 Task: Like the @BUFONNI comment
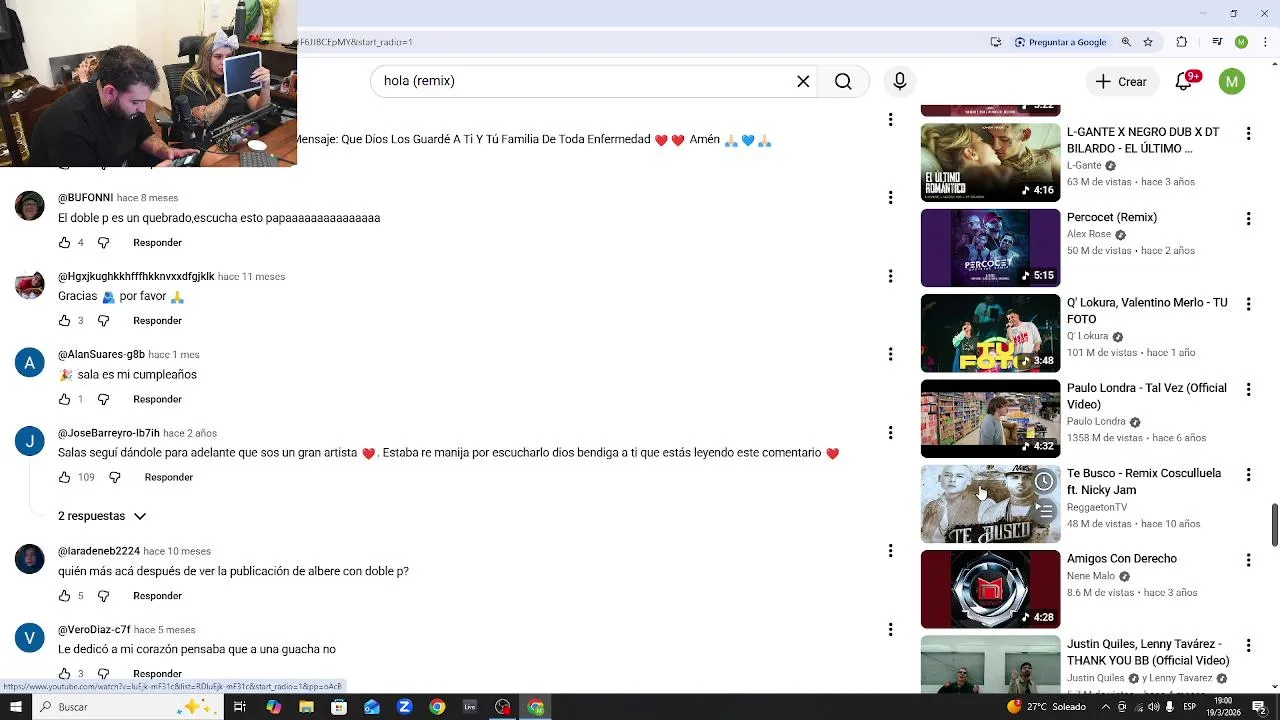click(x=64, y=243)
